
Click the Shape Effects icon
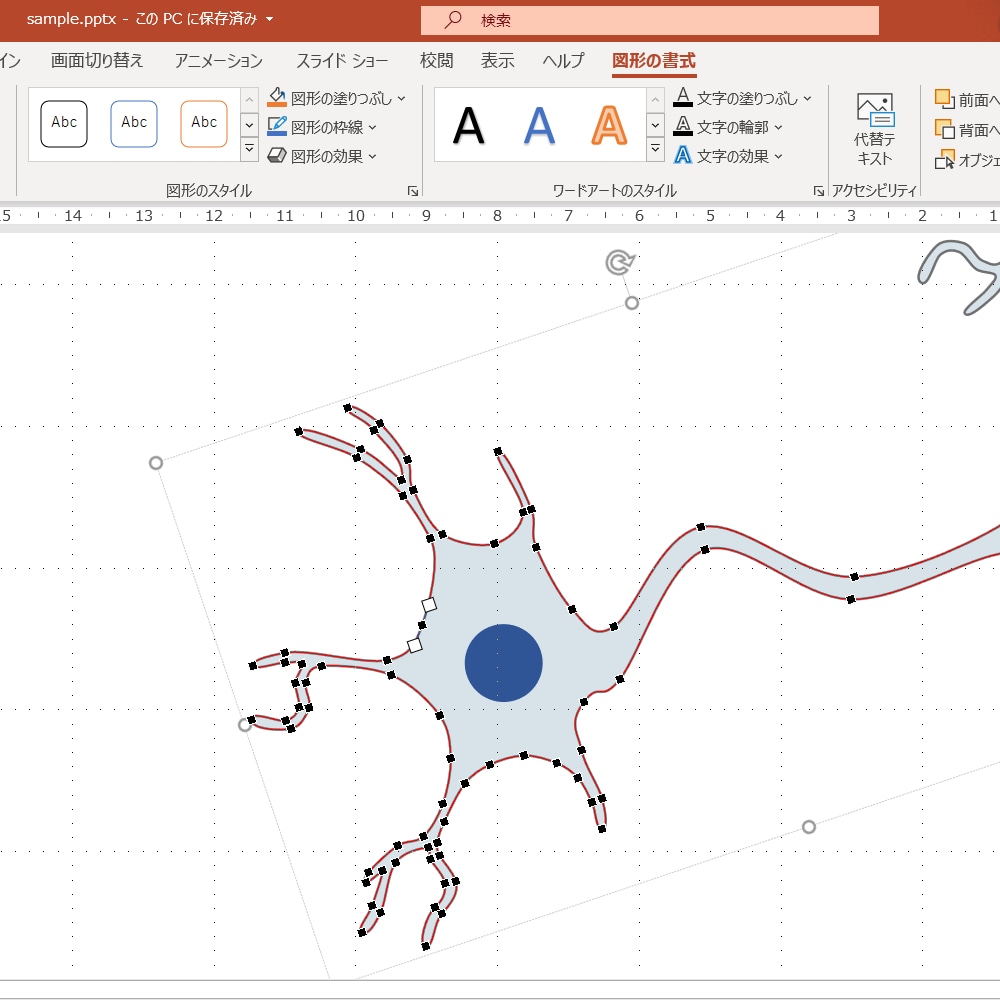pos(277,156)
